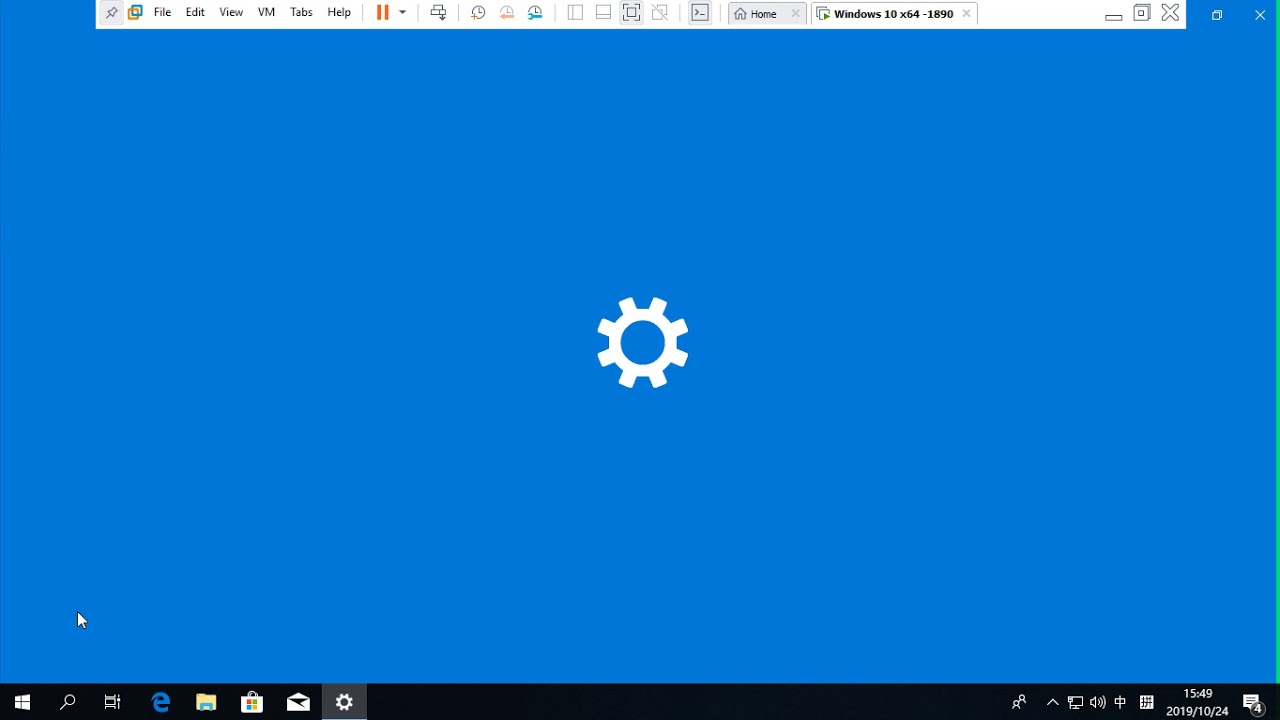Image resolution: width=1280 pixels, height=720 pixels.
Task: Open File Explorer from taskbar
Action: (206, 702)
